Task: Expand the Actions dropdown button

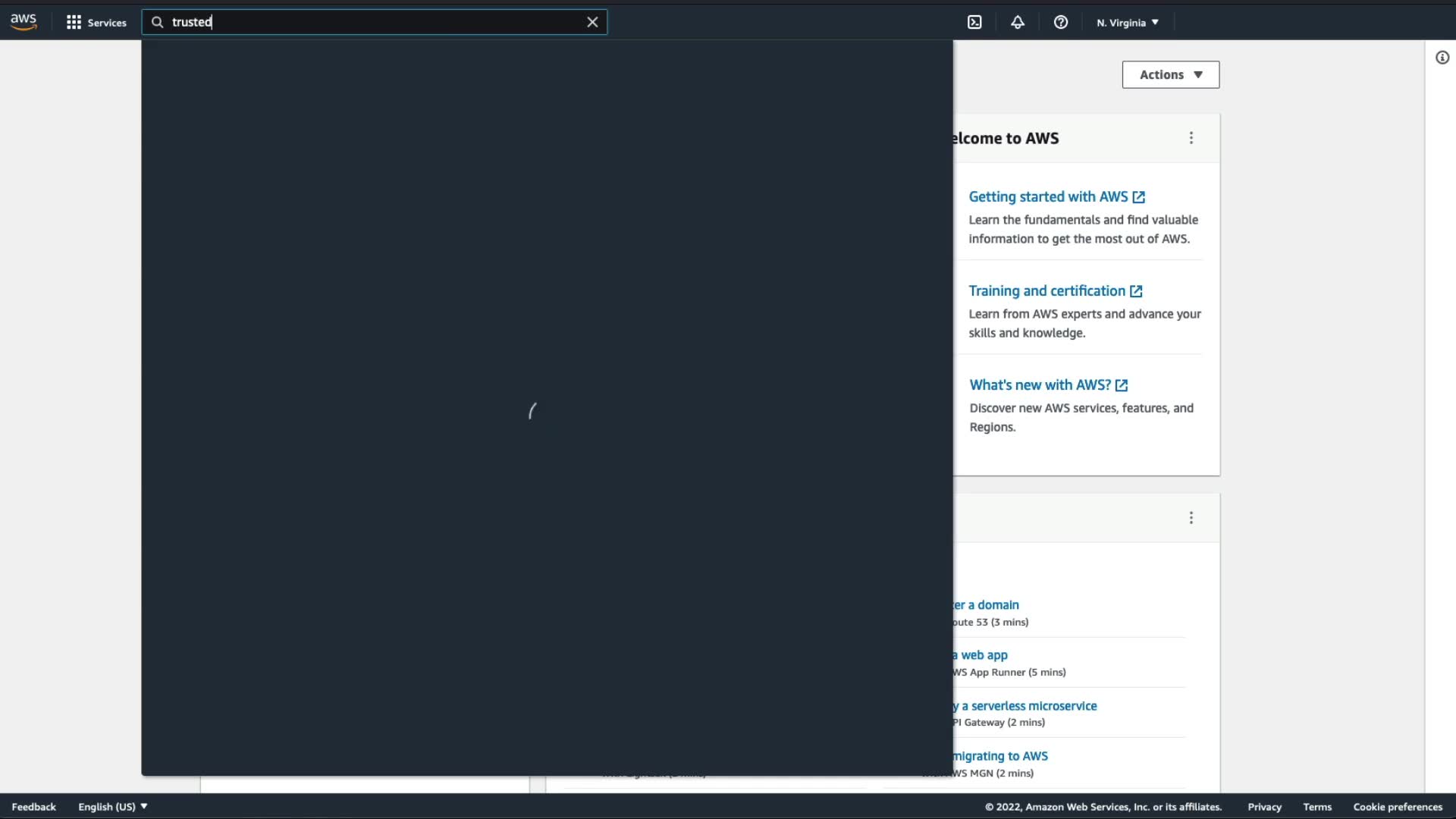Action: 1171,74
